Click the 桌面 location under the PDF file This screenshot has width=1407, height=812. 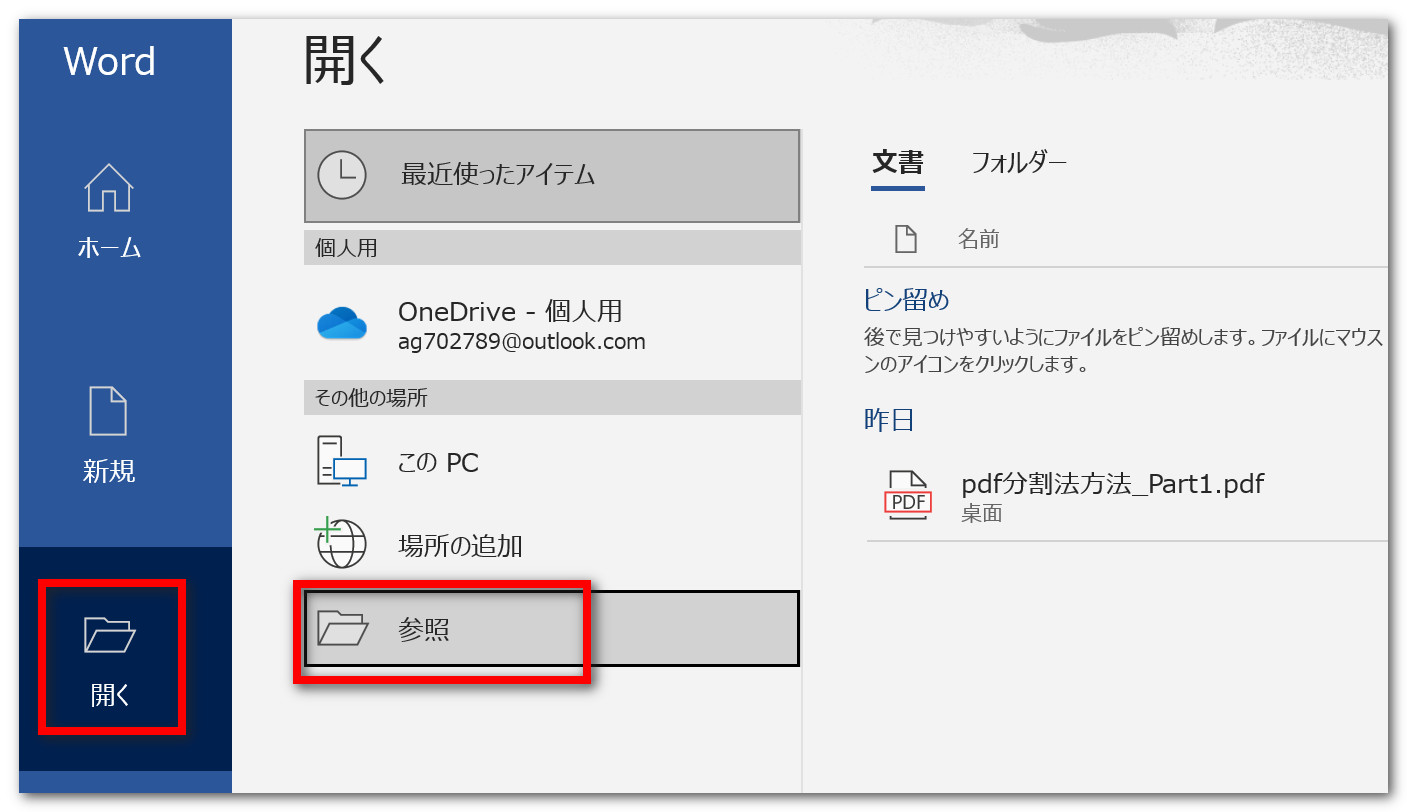(x=981, y=514)
